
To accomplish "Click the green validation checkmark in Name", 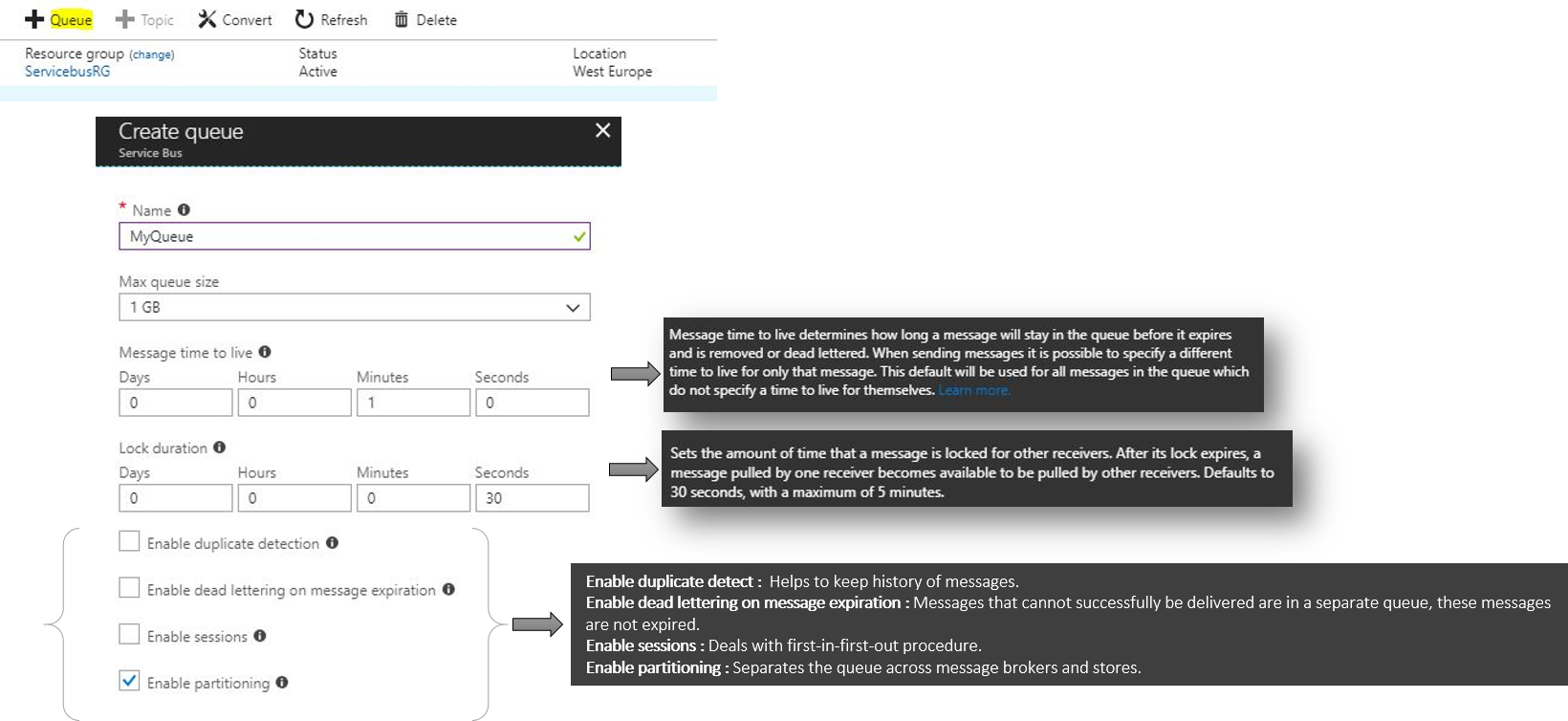I will point(579,236).
